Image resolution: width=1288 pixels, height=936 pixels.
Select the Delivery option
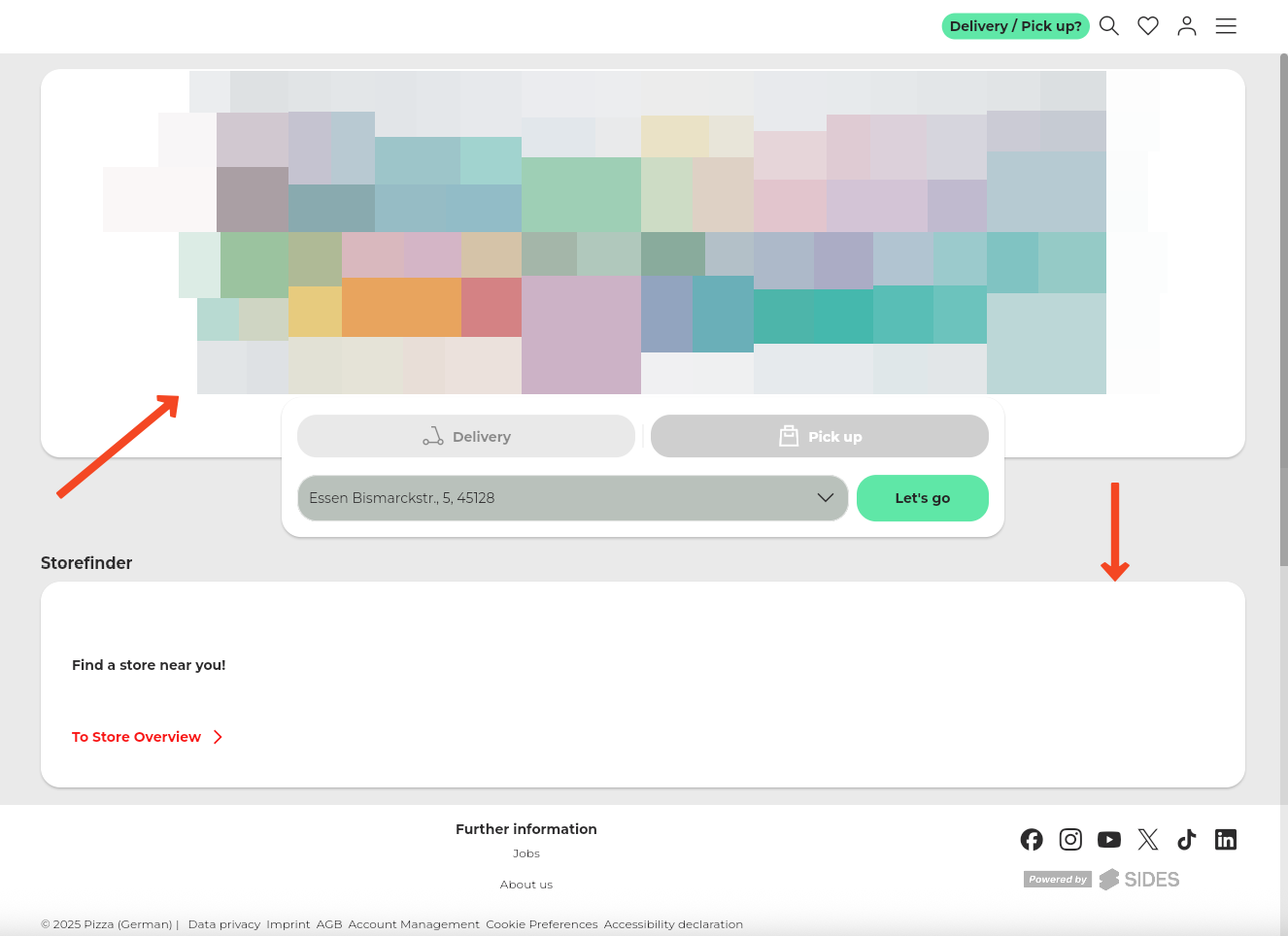click(x=466, y=437)
